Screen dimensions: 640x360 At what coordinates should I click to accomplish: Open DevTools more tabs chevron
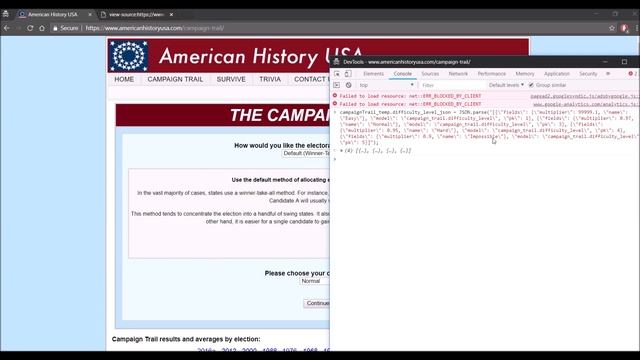pos(608,74)
